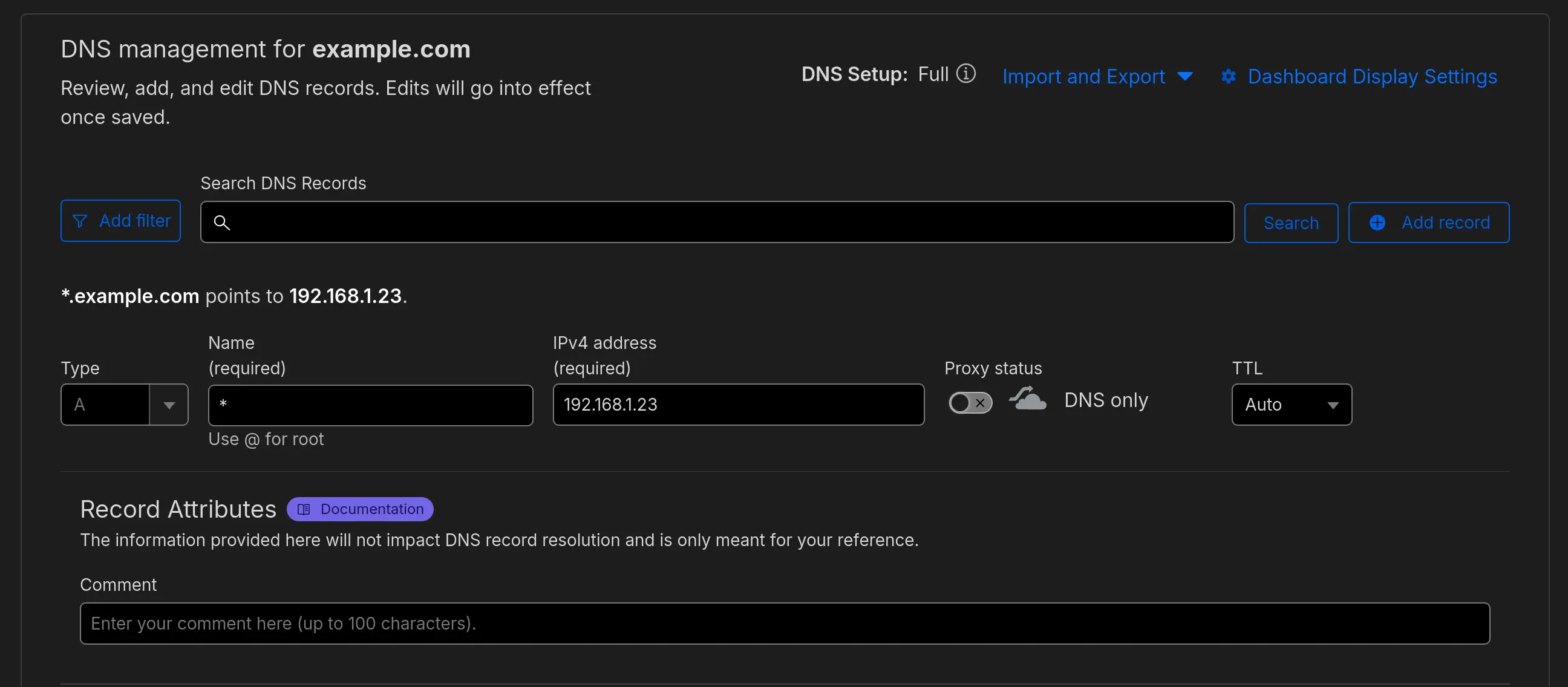Open the Record Attributes Documentation page

click(360, 509)
